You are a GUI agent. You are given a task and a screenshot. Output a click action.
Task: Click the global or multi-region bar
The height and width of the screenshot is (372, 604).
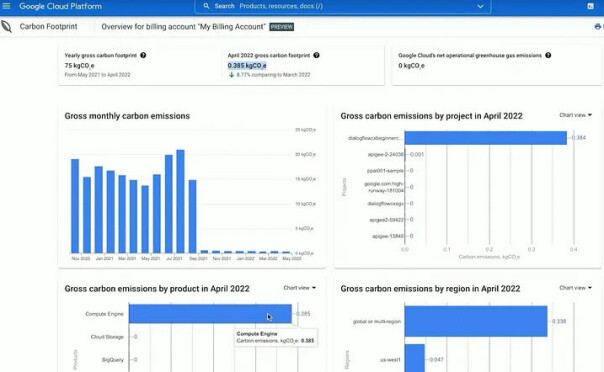pos(476,321)
